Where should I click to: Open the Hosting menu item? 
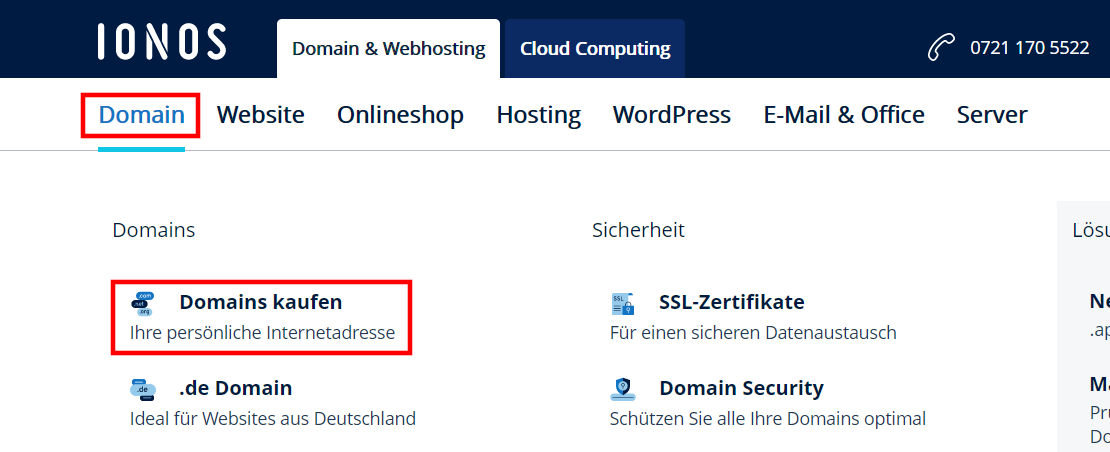point(538,115)
